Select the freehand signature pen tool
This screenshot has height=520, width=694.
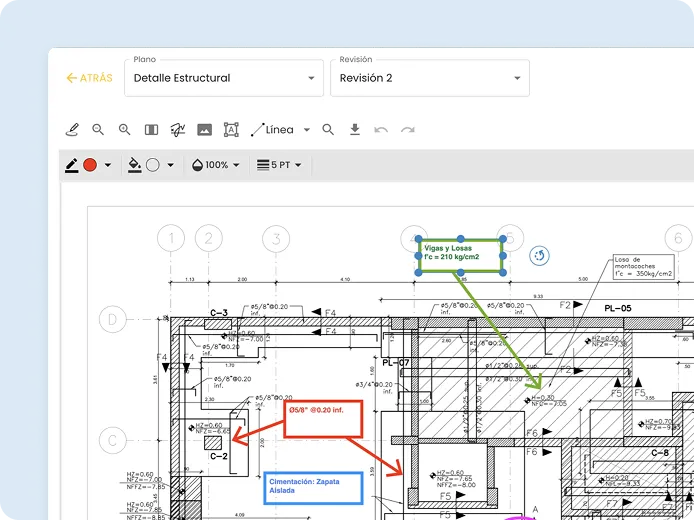pos(72,130)
